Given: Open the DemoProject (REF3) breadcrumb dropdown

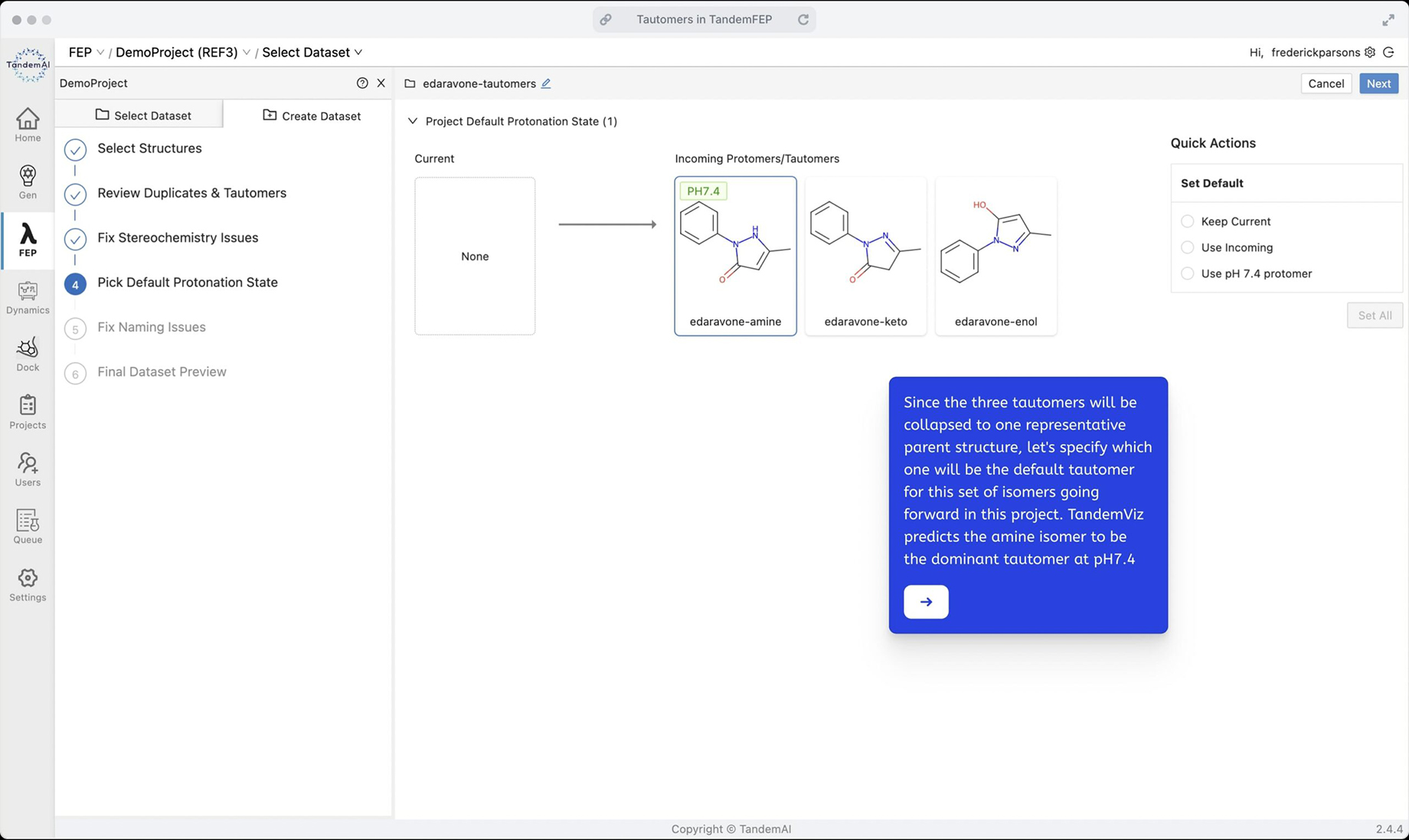Looking at the screenshot, I should click(x=182, y=52).
